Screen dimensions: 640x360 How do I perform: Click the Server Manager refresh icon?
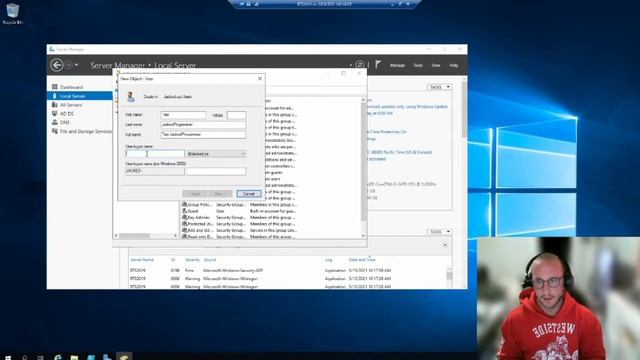coord(360,65)
